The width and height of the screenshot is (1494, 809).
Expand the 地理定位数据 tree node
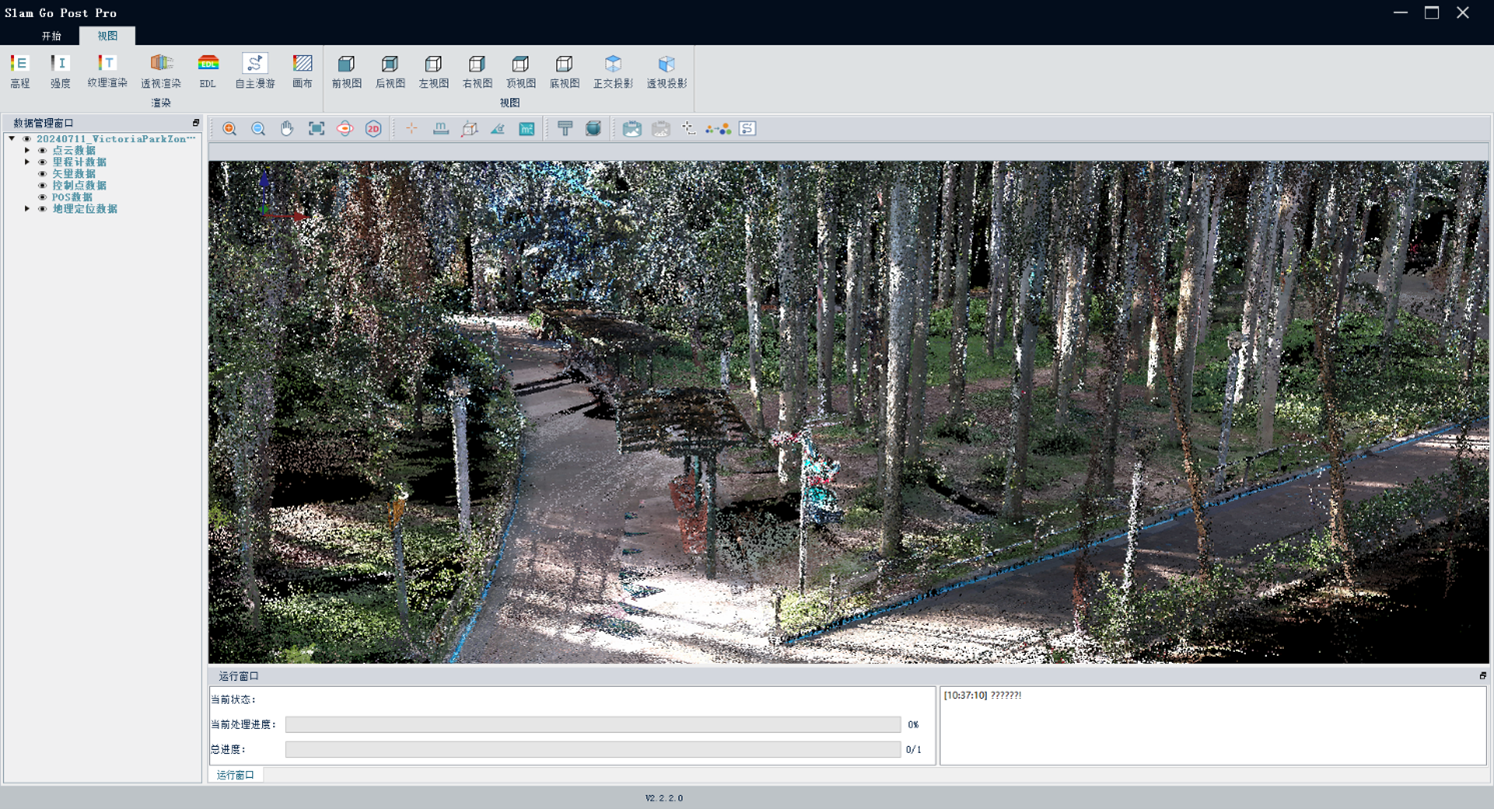[x=27, y=209]
